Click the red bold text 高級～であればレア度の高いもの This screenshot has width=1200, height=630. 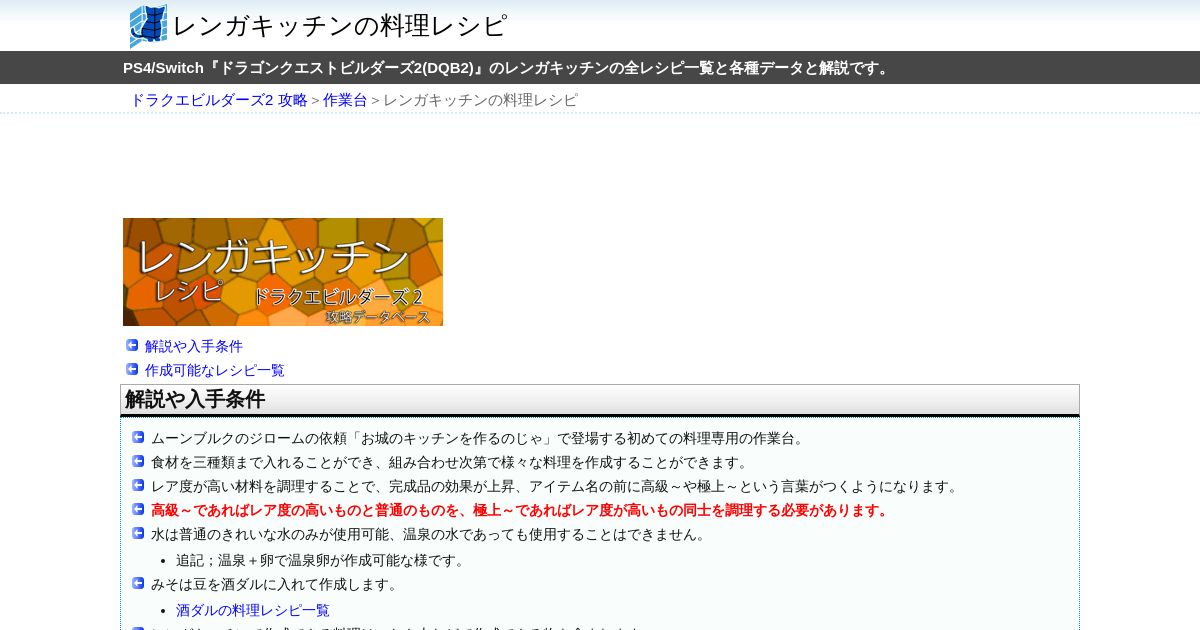coord(521,510)
